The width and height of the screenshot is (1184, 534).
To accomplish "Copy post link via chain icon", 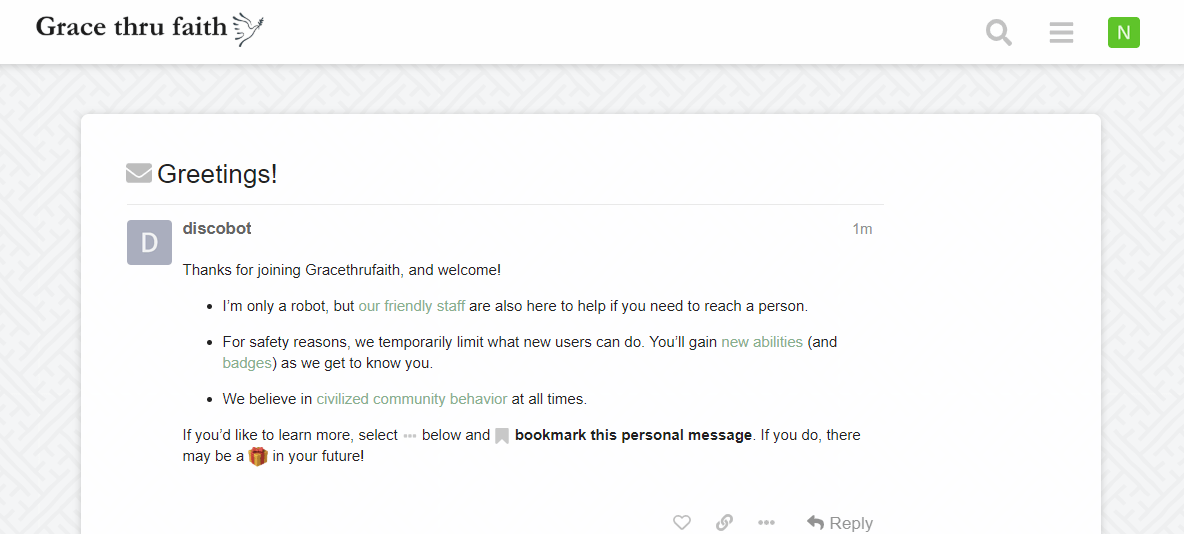I will [724, 523].
